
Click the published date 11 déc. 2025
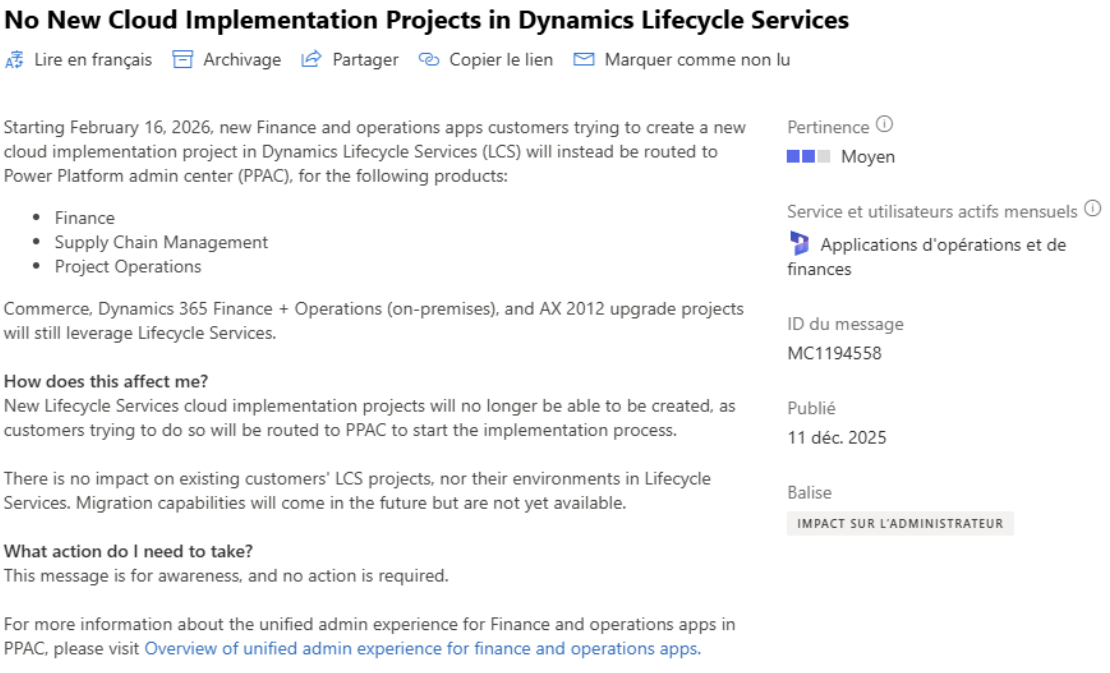836,437
